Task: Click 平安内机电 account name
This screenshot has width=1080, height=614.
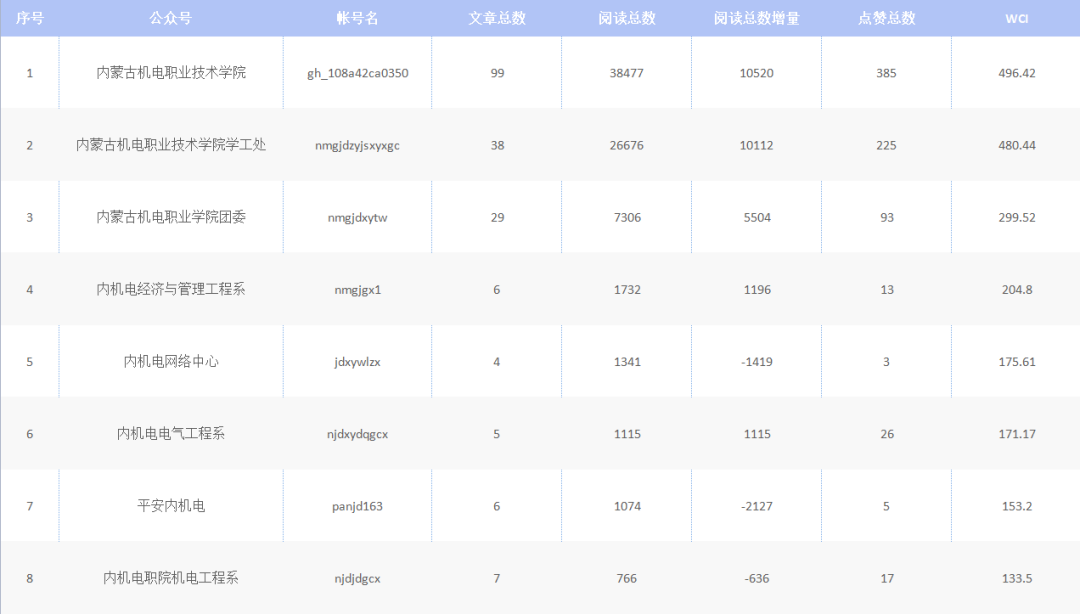Action: pyautogui.click(x=171, y=506)
